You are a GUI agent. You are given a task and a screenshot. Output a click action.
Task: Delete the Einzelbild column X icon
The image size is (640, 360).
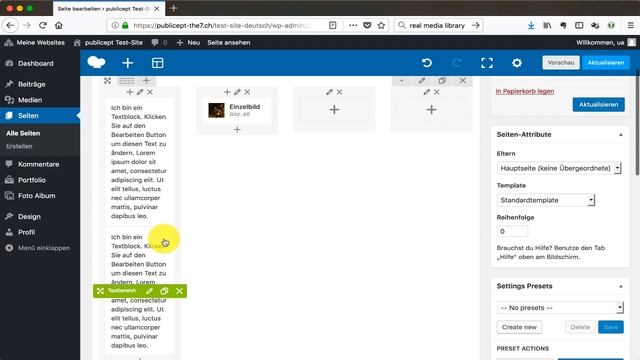pyautogui.click(x=247, y=92)
